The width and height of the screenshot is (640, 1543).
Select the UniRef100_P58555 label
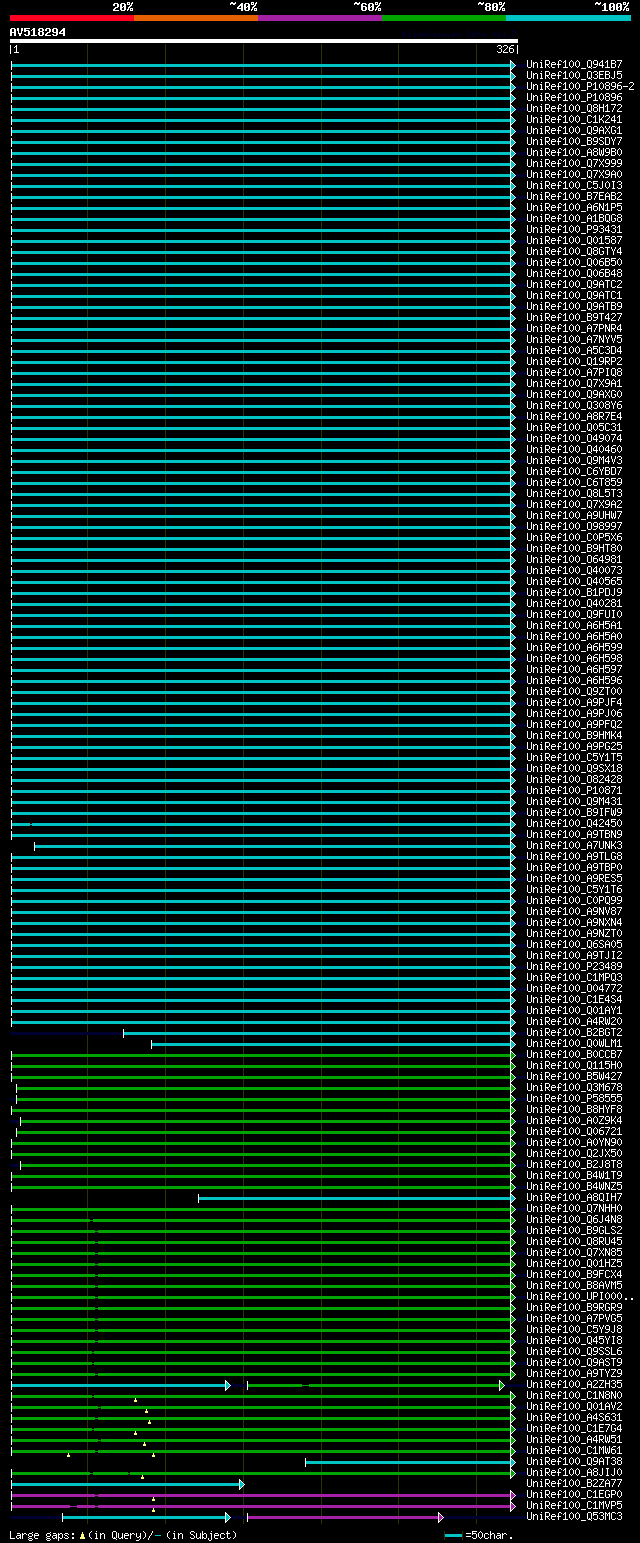(574, 1098)
